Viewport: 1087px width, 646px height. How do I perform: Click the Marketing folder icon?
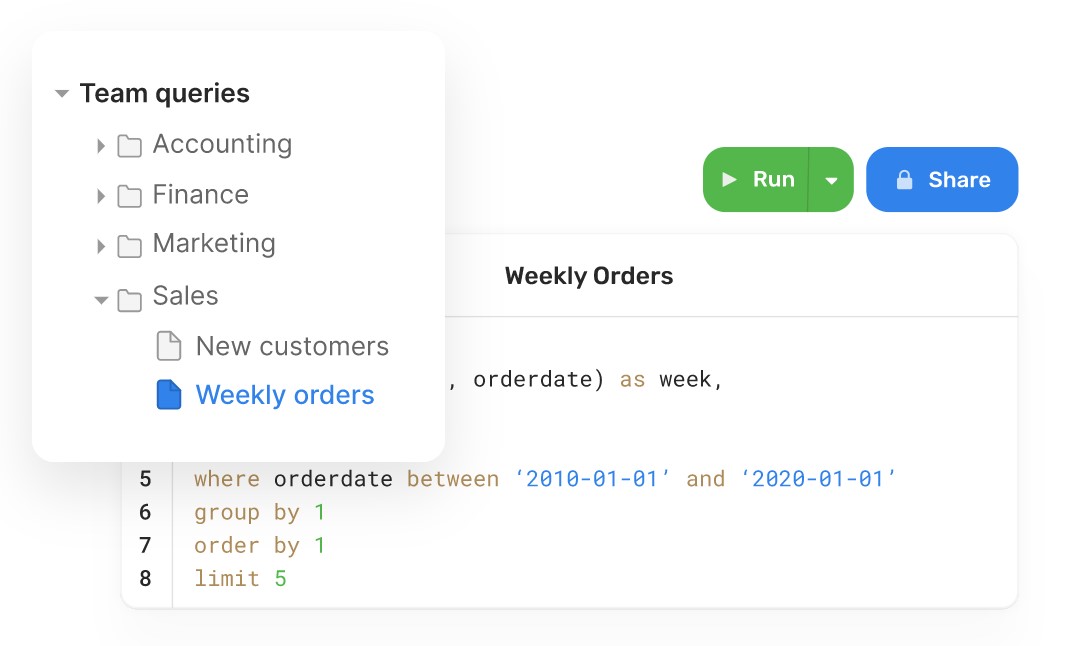pos(129,246)
